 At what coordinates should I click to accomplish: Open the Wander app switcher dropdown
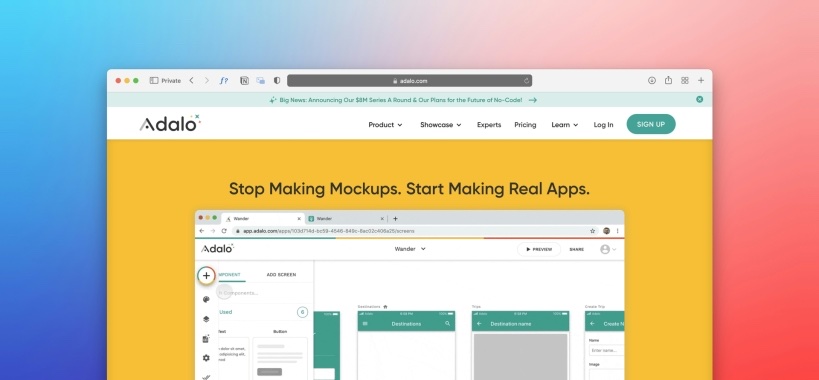[x=410, y=249]
